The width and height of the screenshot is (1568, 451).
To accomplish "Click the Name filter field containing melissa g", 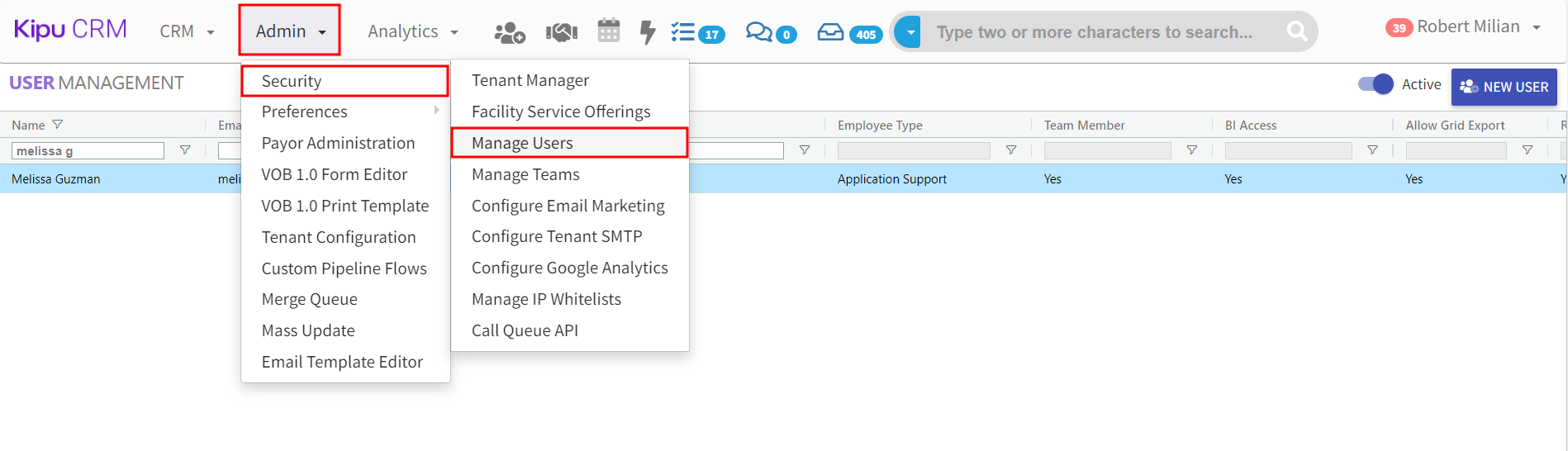I will point(88,150).
